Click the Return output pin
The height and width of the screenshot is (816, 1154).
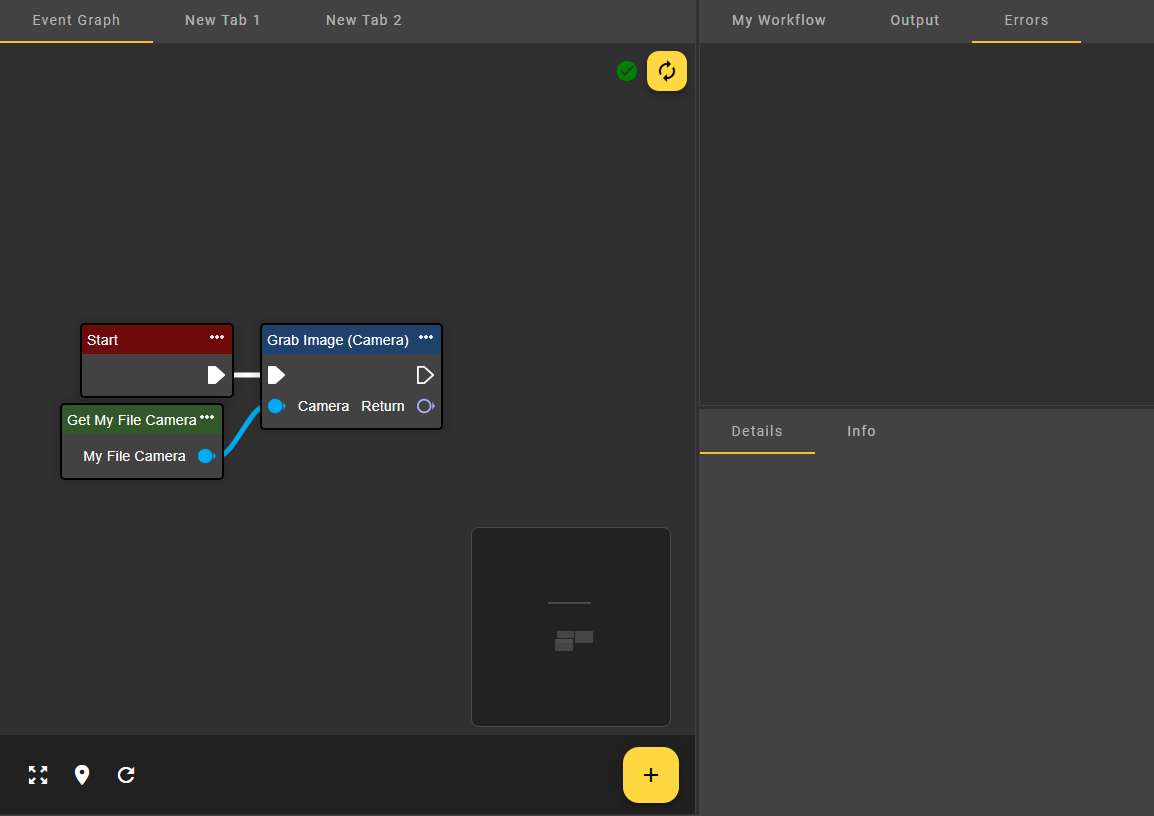point(425,406)
